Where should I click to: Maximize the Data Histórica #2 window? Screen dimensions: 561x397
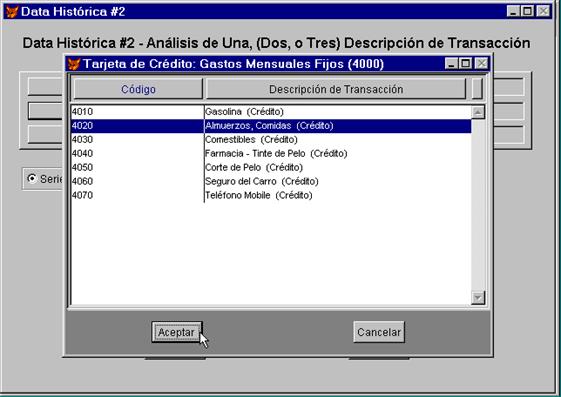(527, 11)
